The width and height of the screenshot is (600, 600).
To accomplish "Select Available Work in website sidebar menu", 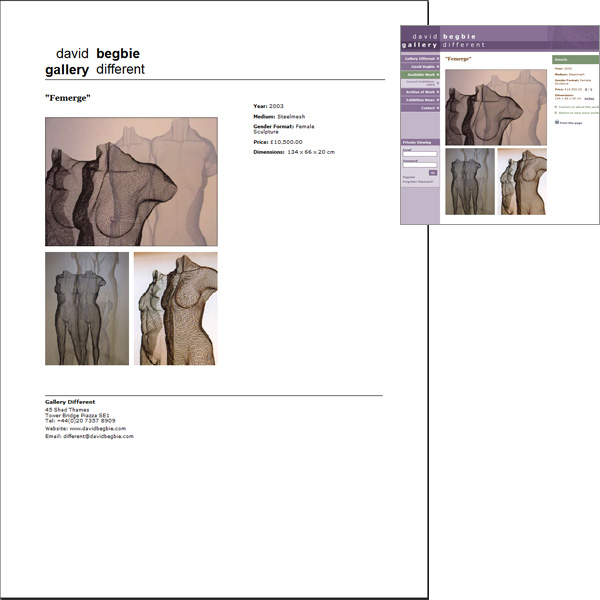I will point(420,75).
